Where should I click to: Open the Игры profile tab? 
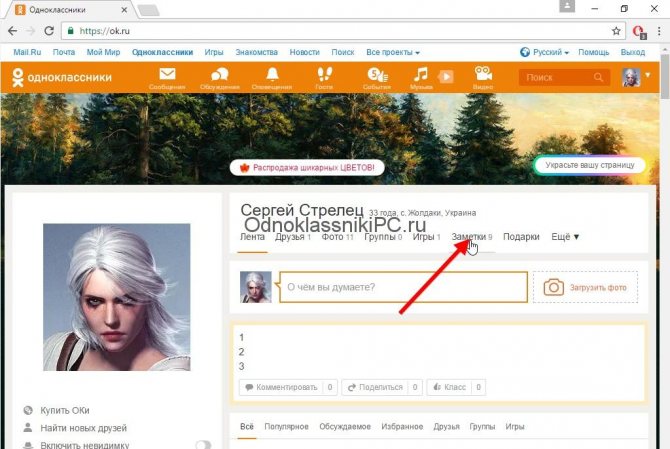(426, 237)
